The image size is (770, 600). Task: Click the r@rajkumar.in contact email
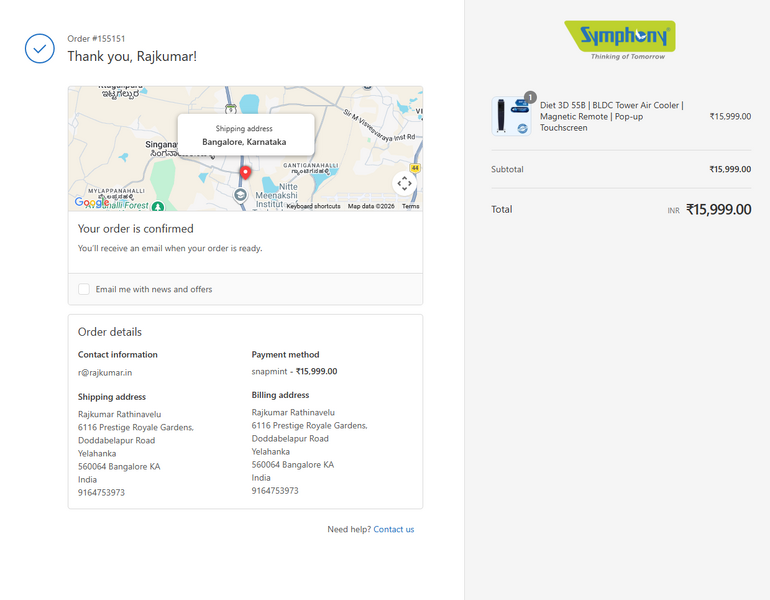click(105, 372)
